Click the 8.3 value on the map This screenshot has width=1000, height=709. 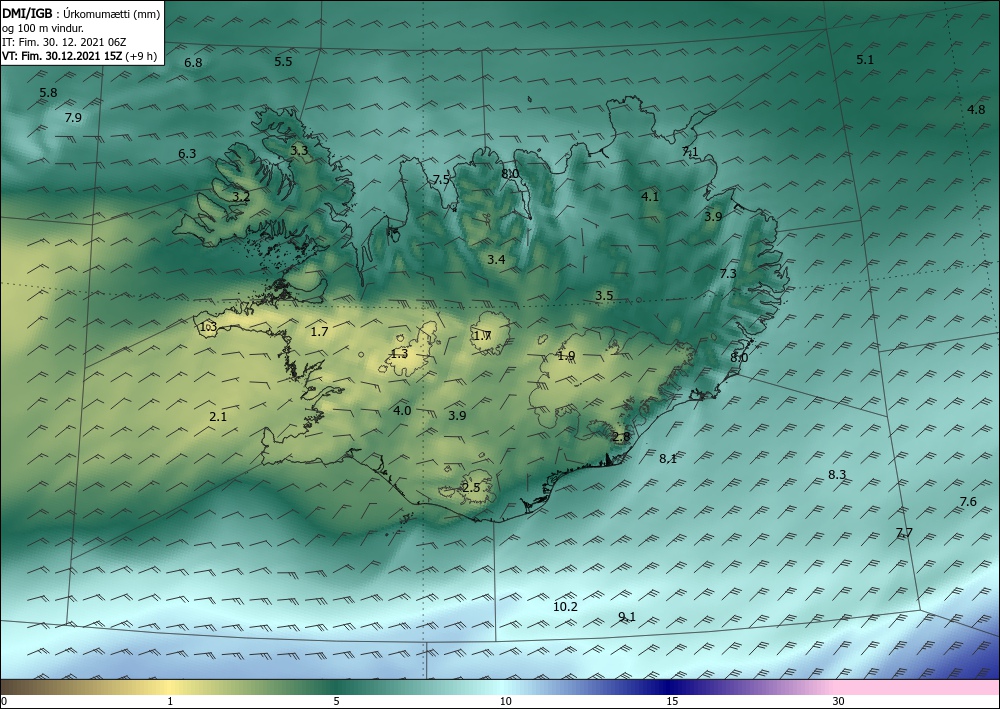(837, 474)
